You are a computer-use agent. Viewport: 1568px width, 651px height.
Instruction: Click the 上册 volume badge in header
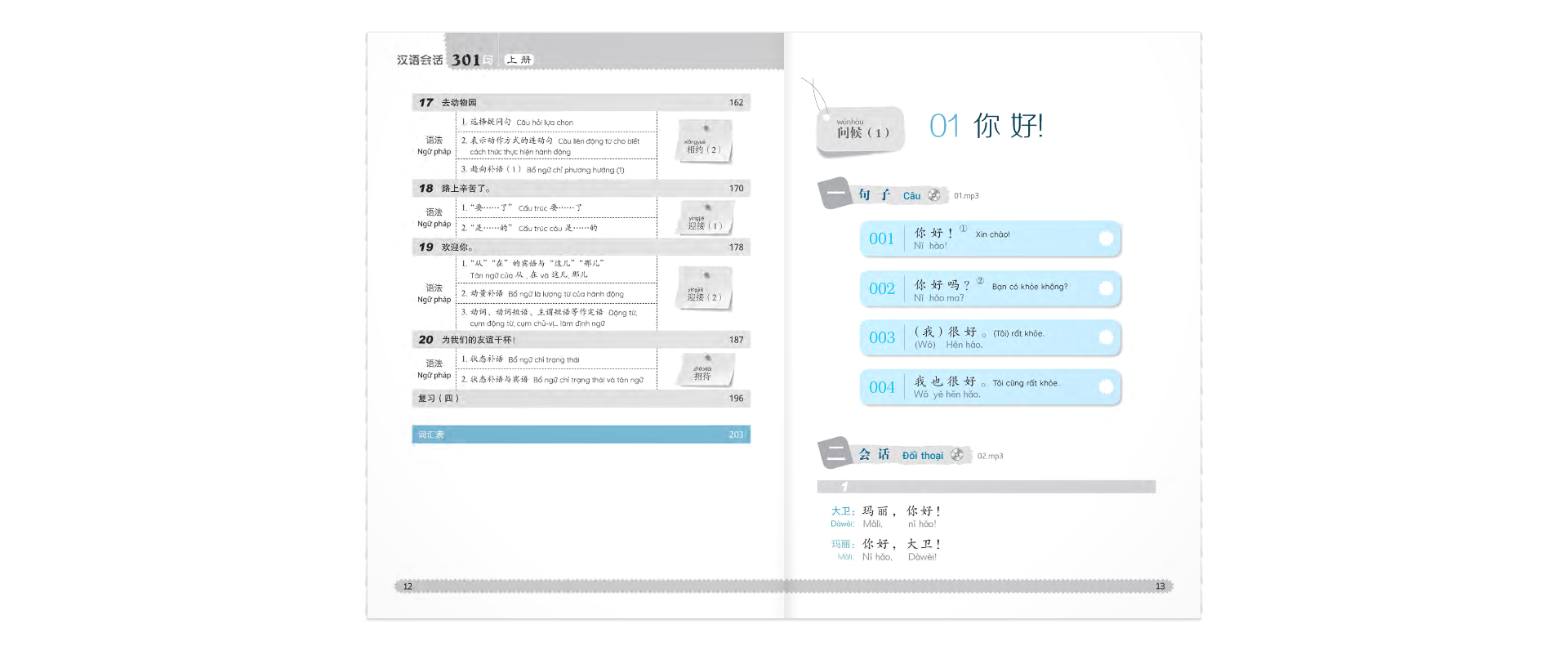[519, 60]
